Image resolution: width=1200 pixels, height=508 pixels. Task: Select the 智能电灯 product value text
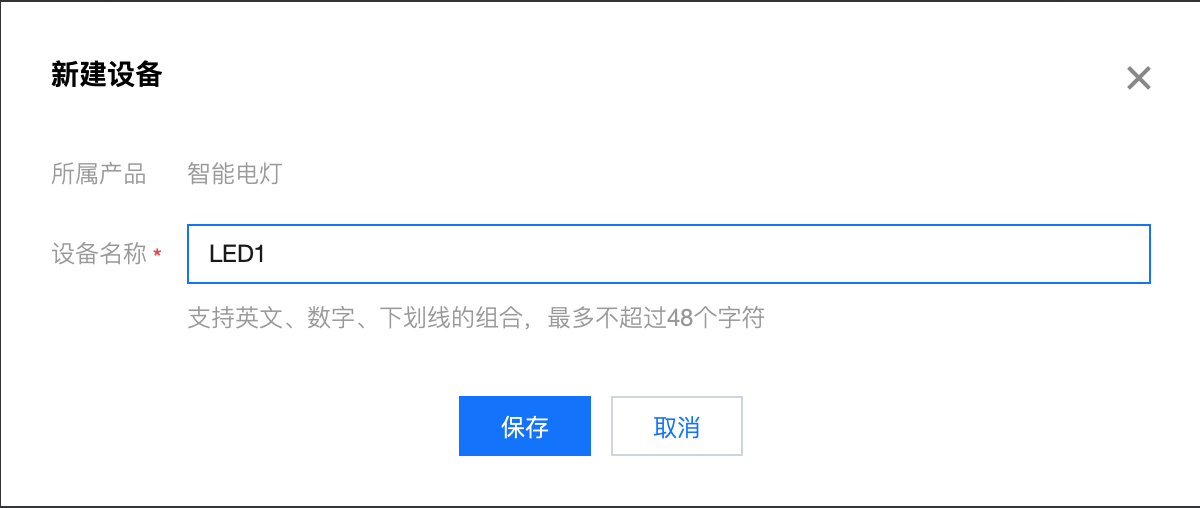click(x=234, y=175)
